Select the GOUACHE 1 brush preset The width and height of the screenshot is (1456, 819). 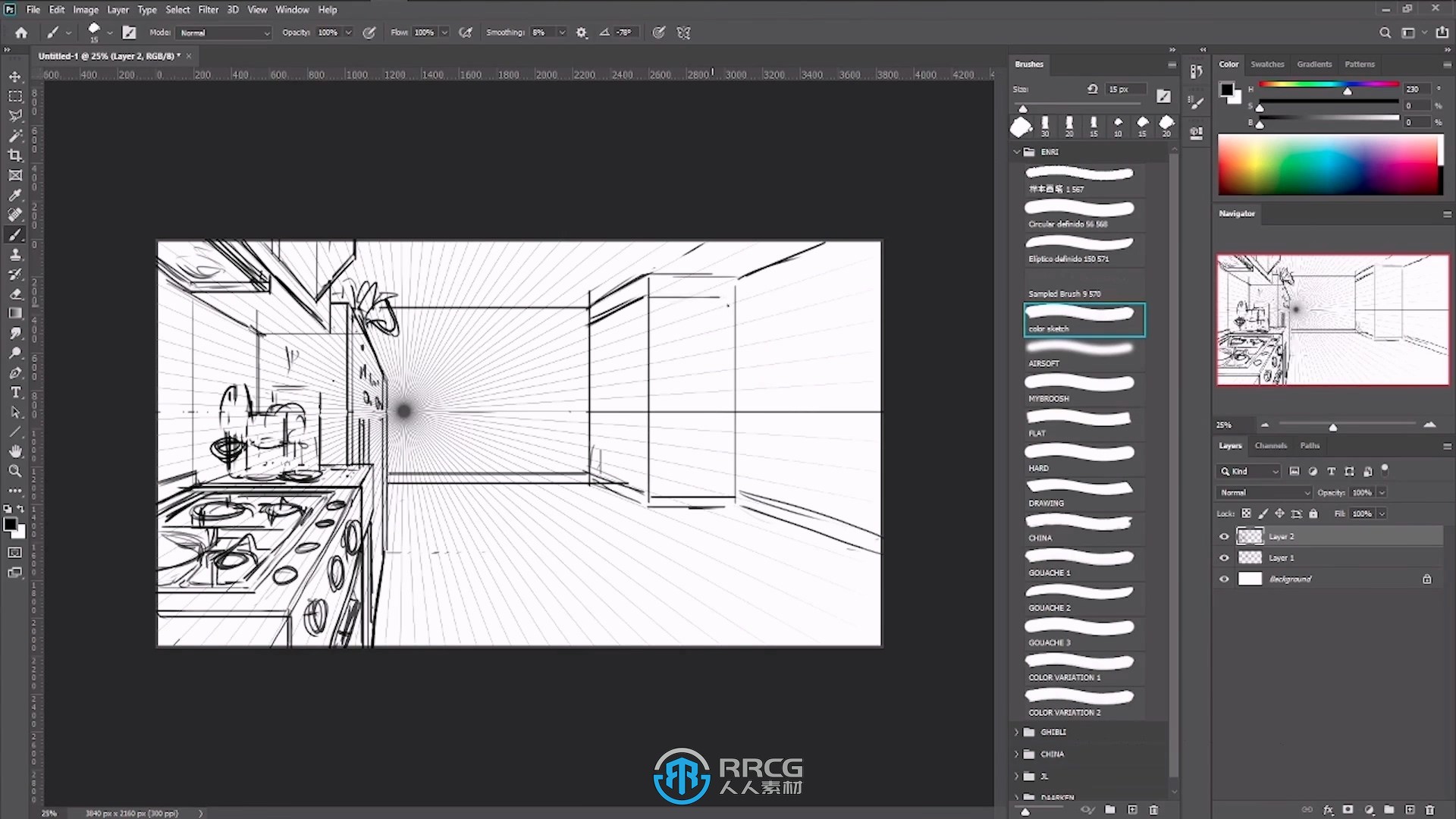coord(1084,563)
